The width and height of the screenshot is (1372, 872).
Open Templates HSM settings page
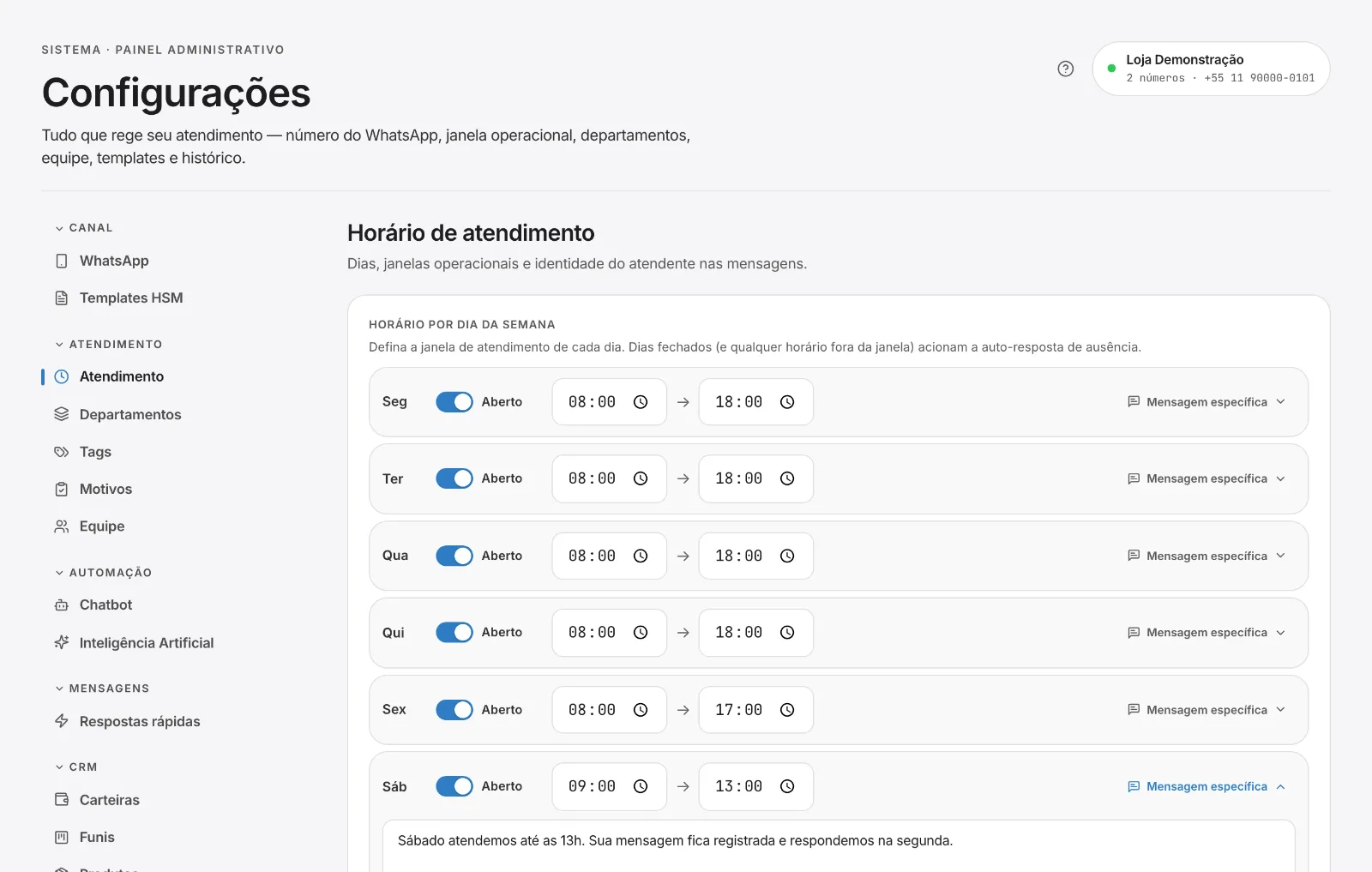[131, 298]
